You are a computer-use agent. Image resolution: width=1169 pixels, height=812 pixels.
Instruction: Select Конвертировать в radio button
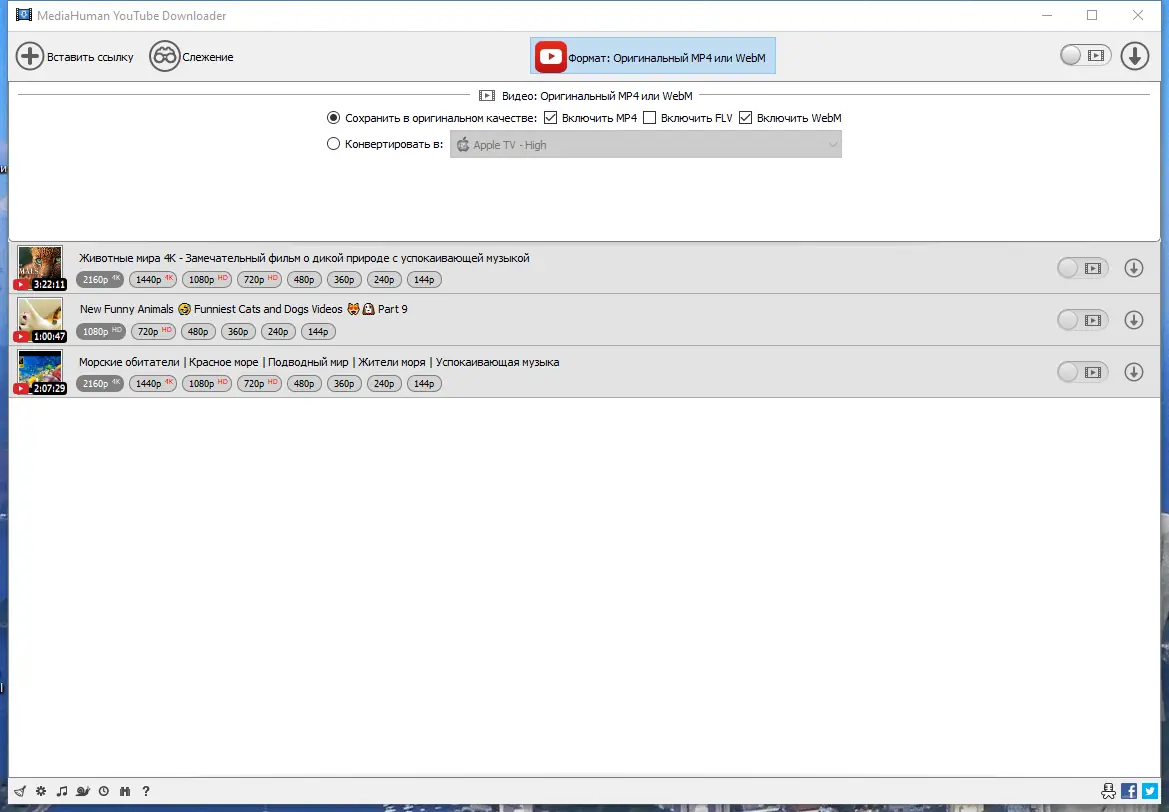333,144
